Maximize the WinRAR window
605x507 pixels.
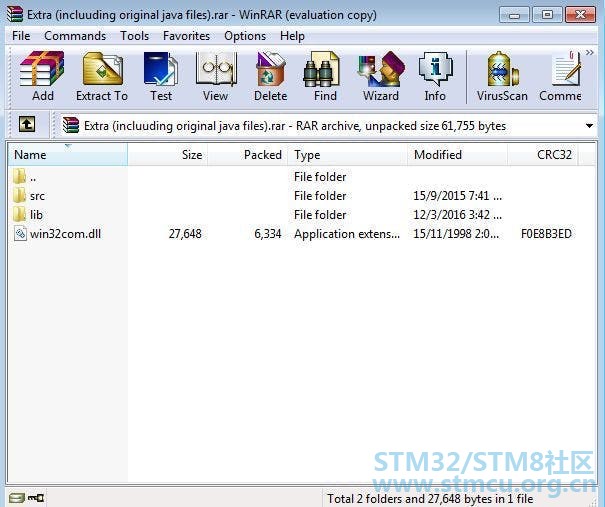[x=547, y=15]
